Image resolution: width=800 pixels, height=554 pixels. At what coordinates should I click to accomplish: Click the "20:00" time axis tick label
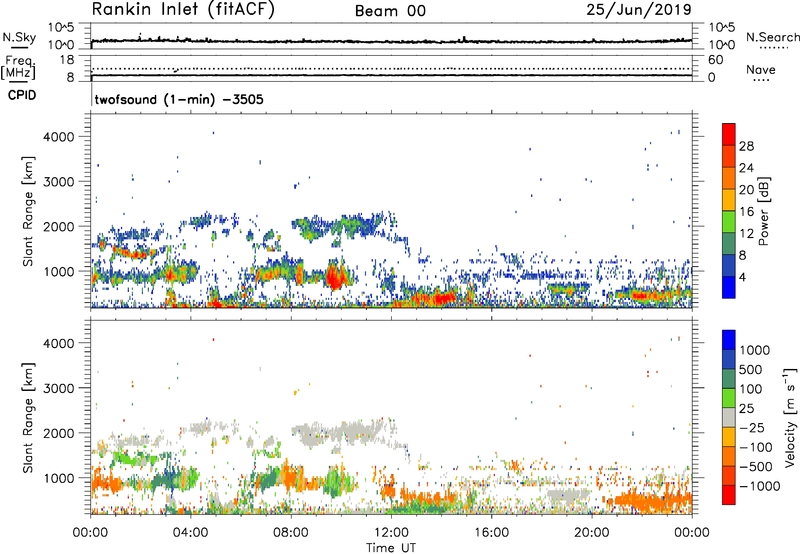click(591, 533)
